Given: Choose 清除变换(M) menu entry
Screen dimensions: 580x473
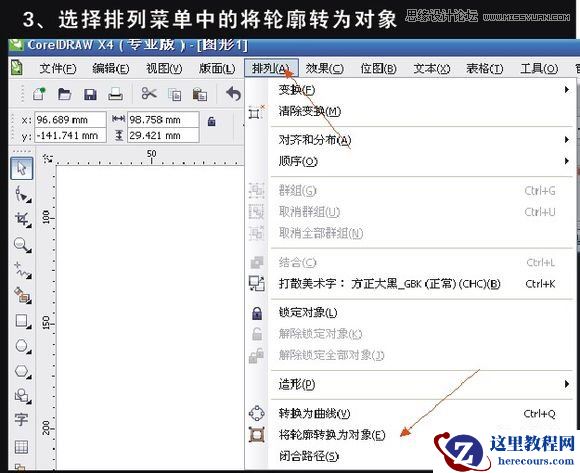Looking at the screenshot, I should pos(411,111).
